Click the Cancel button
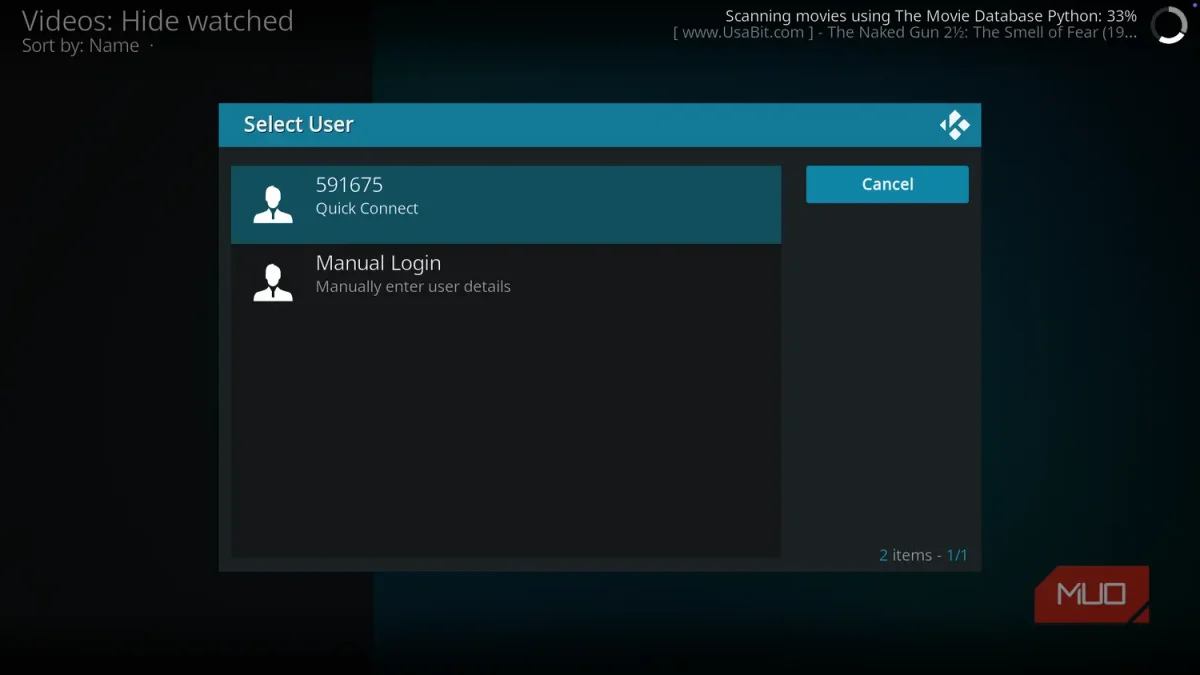 point(887,184)
